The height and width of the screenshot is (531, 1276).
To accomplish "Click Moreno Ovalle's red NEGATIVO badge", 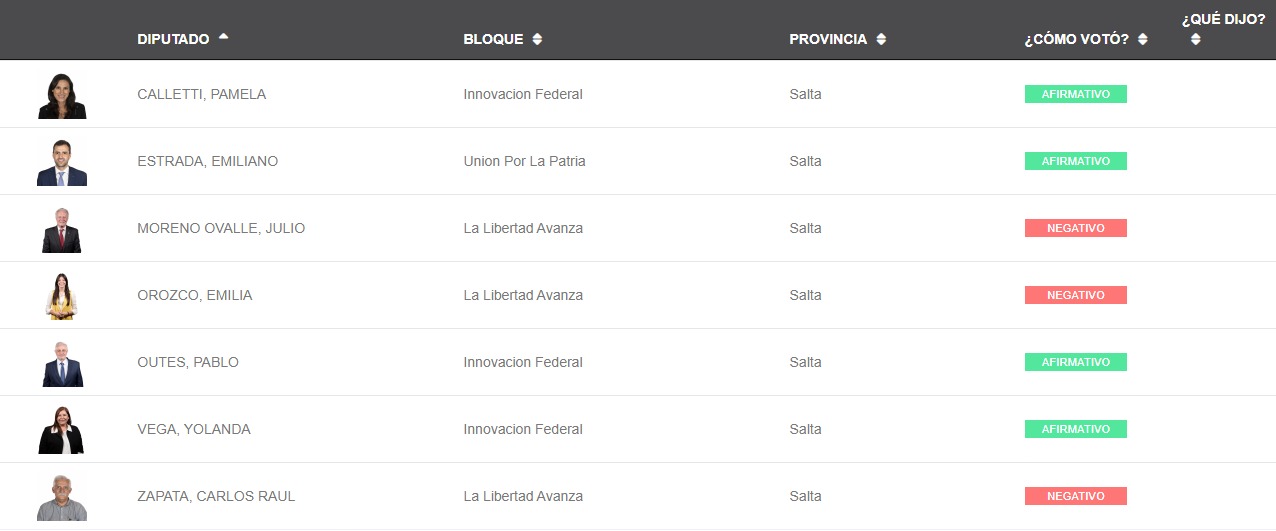I will pos(1075,228).
